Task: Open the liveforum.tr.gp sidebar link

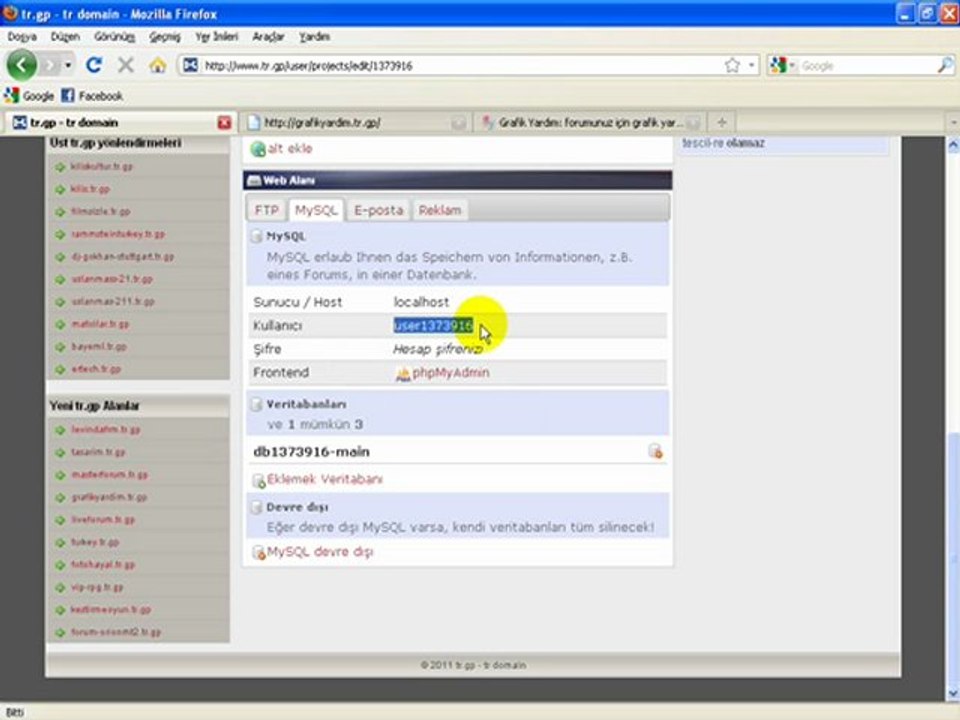Action: pyautogui.click(x=103, y=520)
